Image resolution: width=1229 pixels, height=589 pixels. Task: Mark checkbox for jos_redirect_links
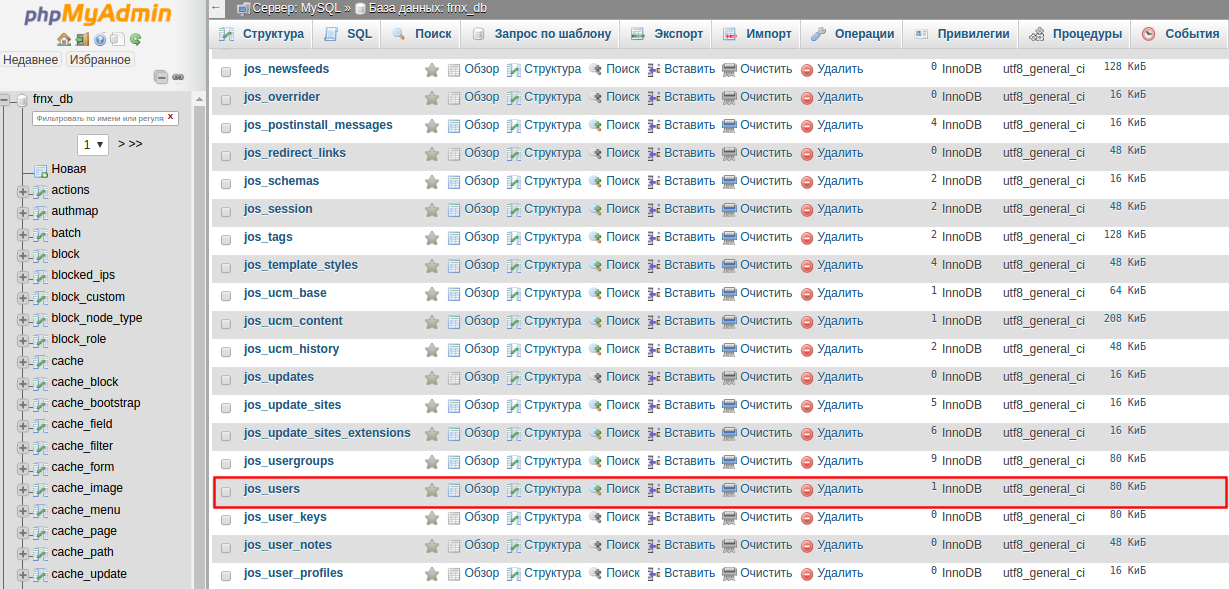(x=226, y=155)
